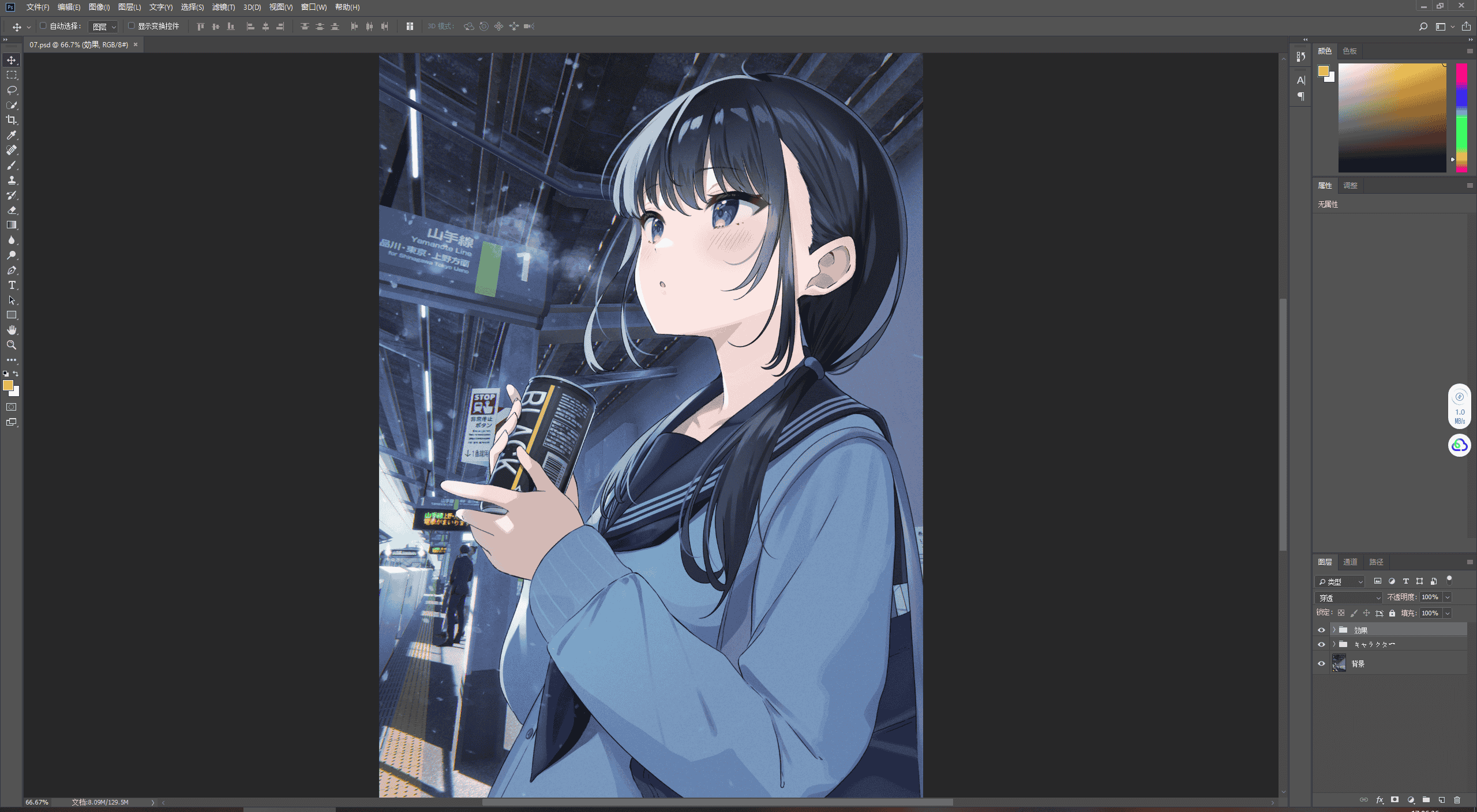The height and width of the screenshot is (812, 1477).
Task: Pick a color in the Color panel field
Action: (1392, 118)
